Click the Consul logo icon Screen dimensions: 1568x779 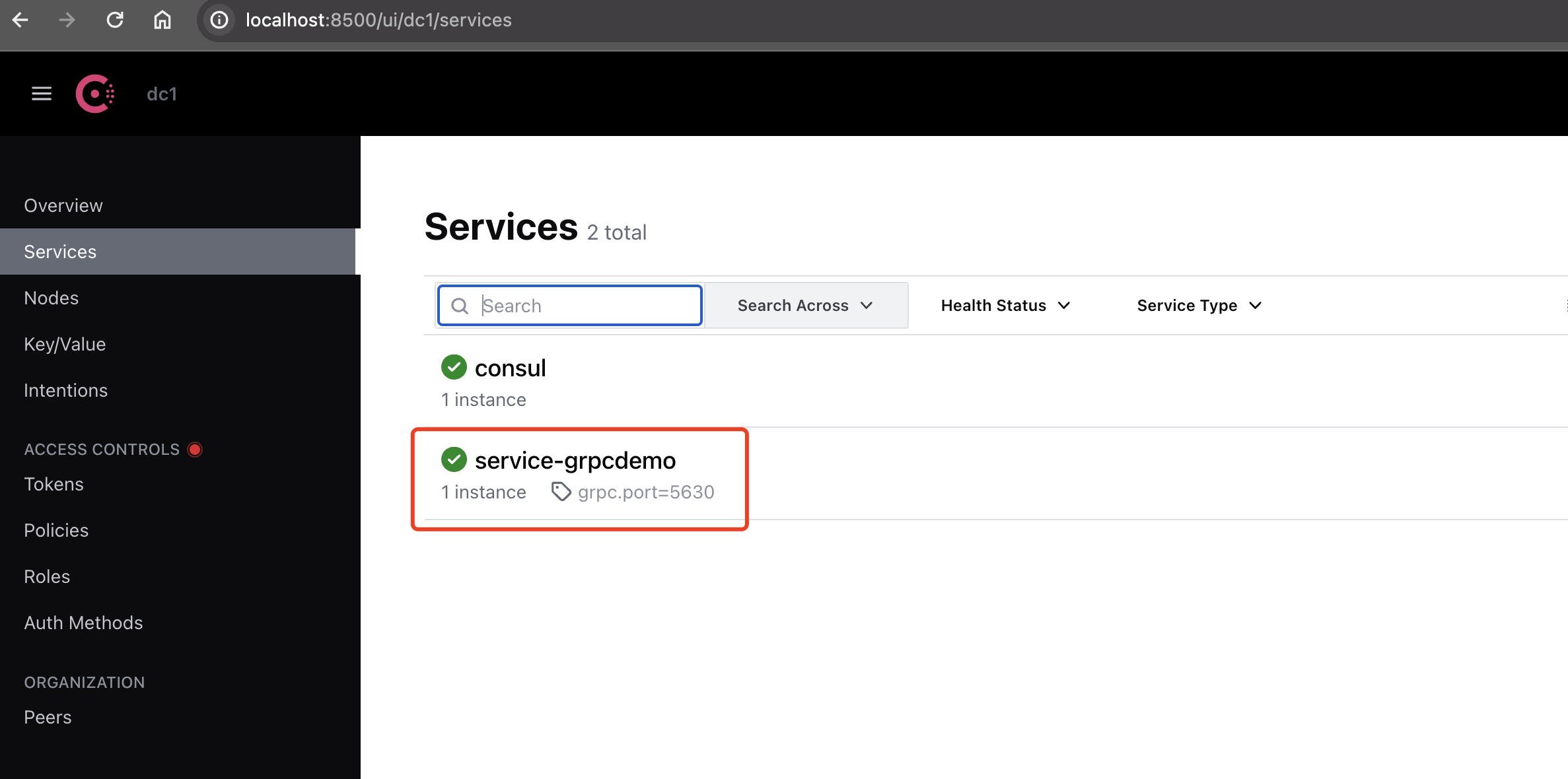coord(95,94)
